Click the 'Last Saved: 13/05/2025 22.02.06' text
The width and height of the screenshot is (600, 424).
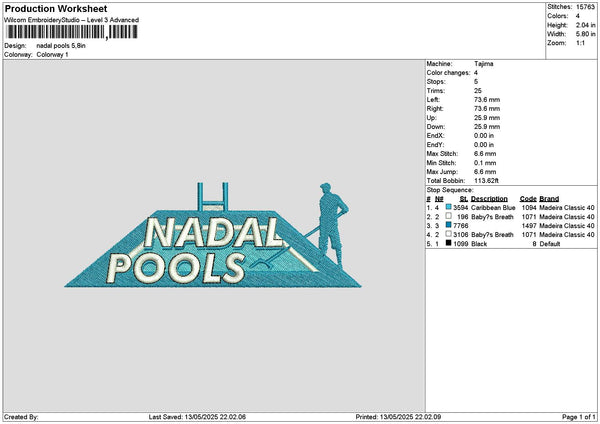[197, 417]
